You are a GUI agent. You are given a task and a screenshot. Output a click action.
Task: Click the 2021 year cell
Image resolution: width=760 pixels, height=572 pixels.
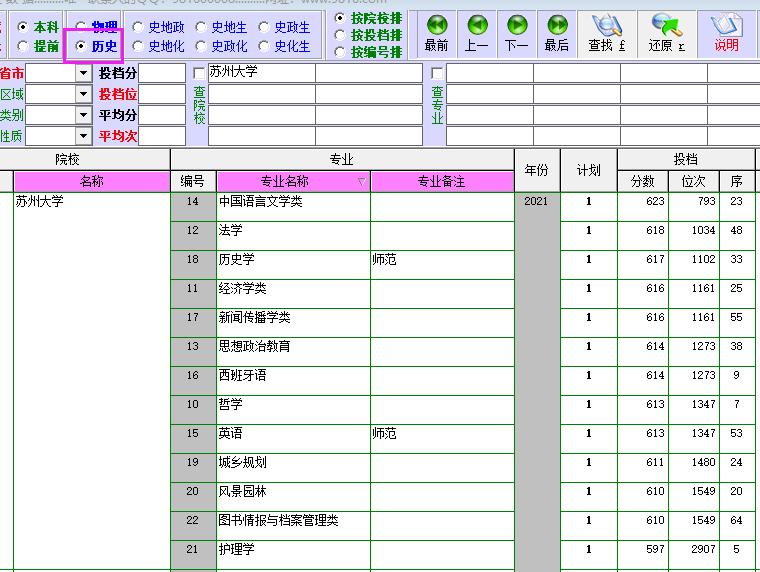click(536, 201)
